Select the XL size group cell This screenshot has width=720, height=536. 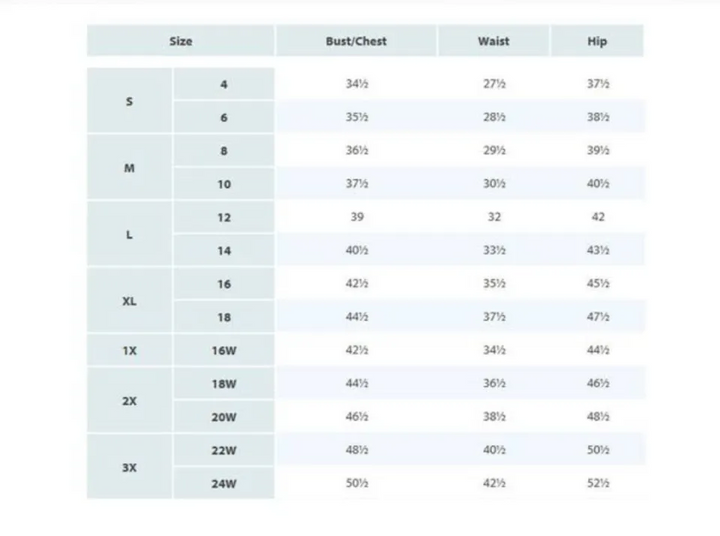129,301
